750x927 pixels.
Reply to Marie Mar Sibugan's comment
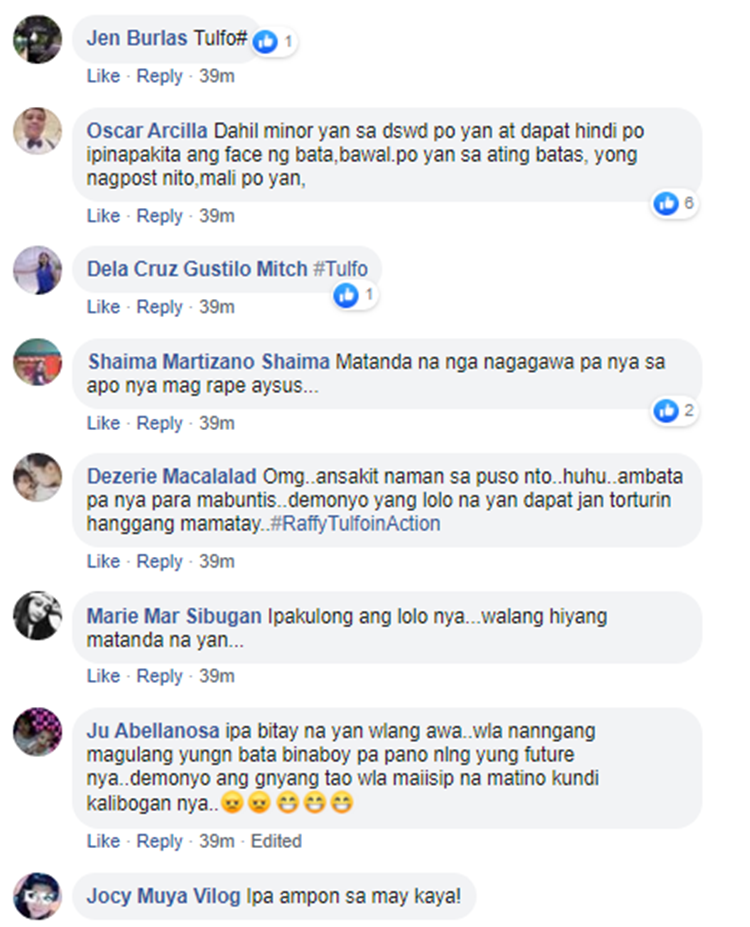[x=159, y=676]
